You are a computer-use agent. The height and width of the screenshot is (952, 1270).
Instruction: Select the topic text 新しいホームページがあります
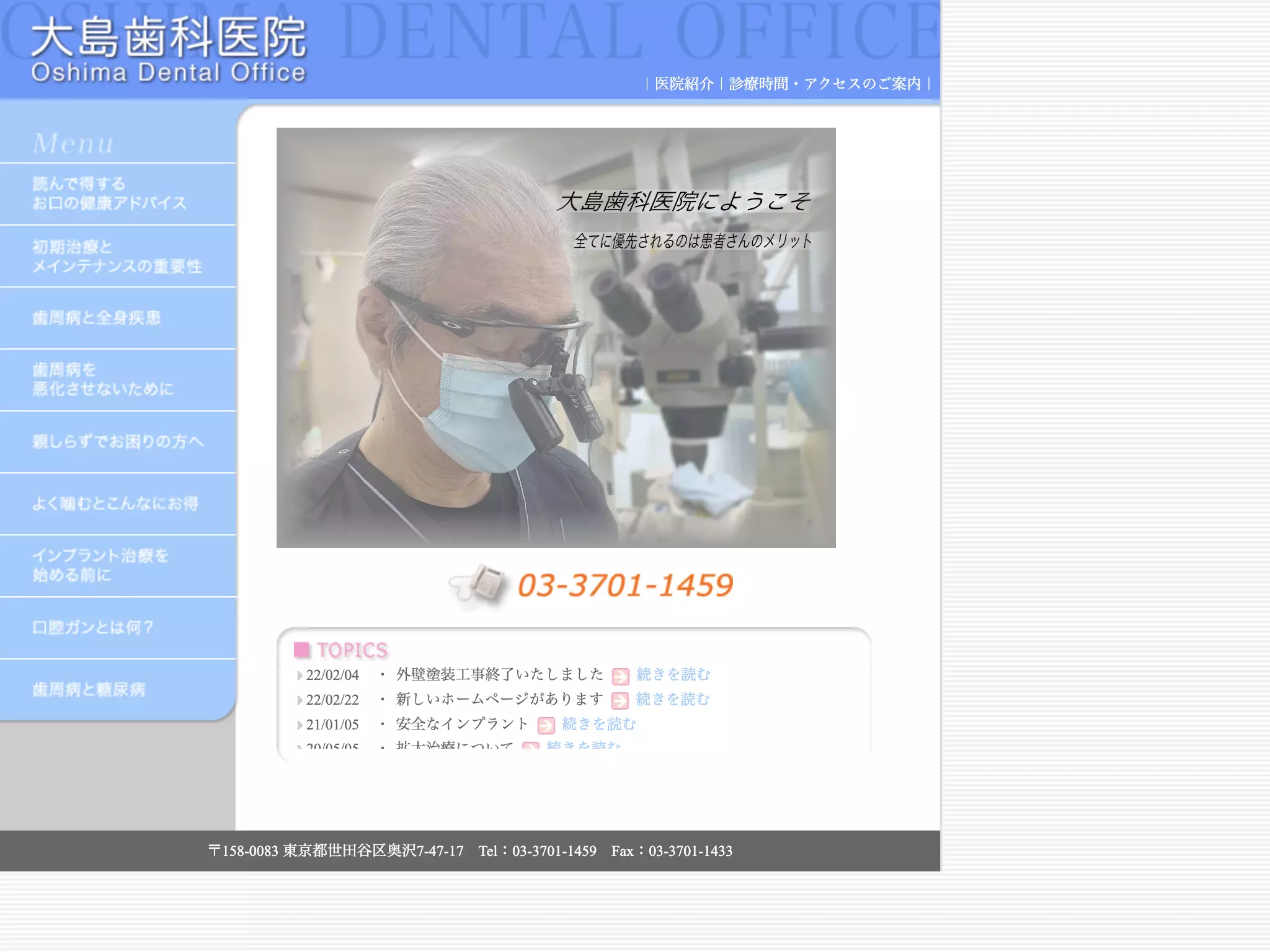[x=499, y=699]
